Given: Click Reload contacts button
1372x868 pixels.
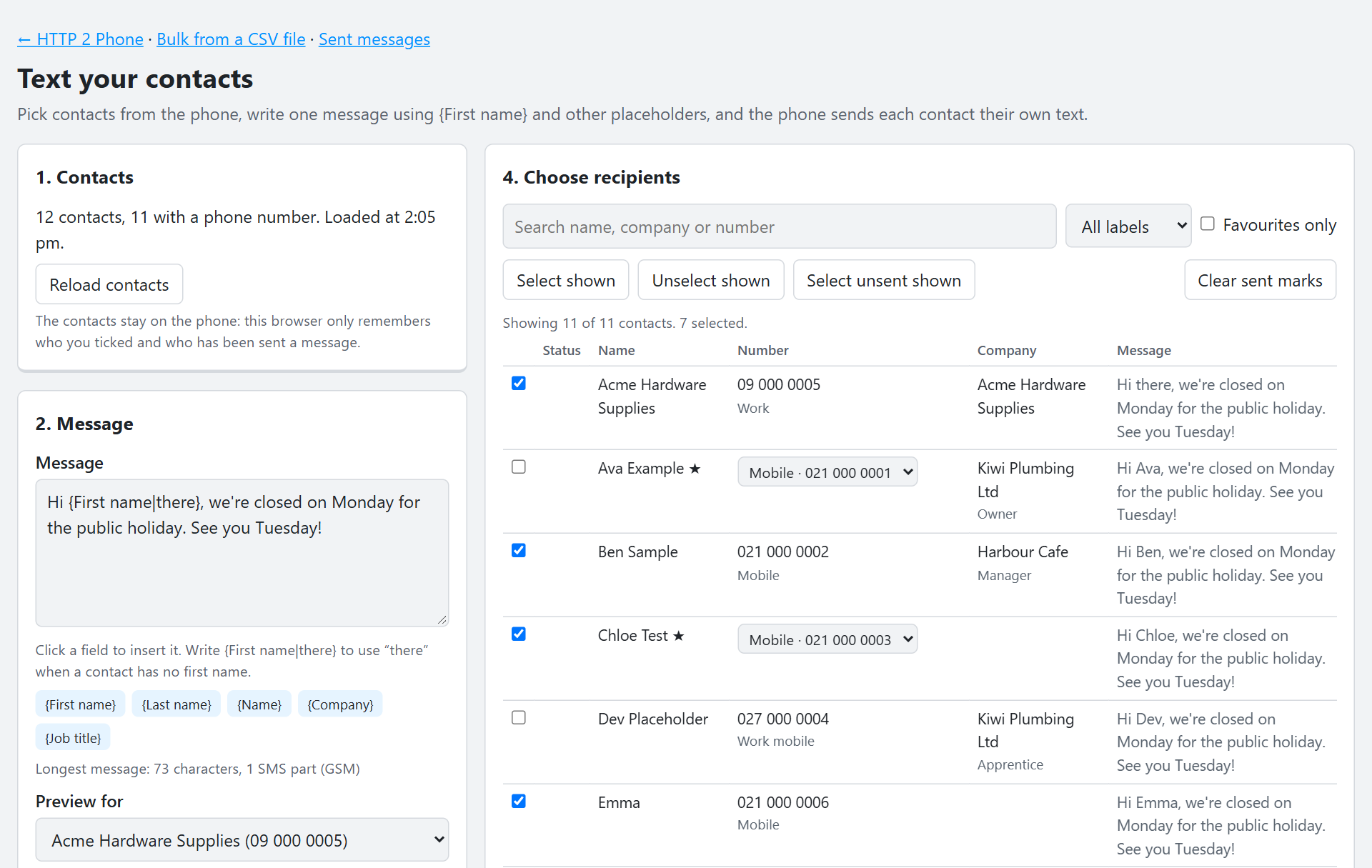Looking at the screenshot, I should (x=109, y=284).
